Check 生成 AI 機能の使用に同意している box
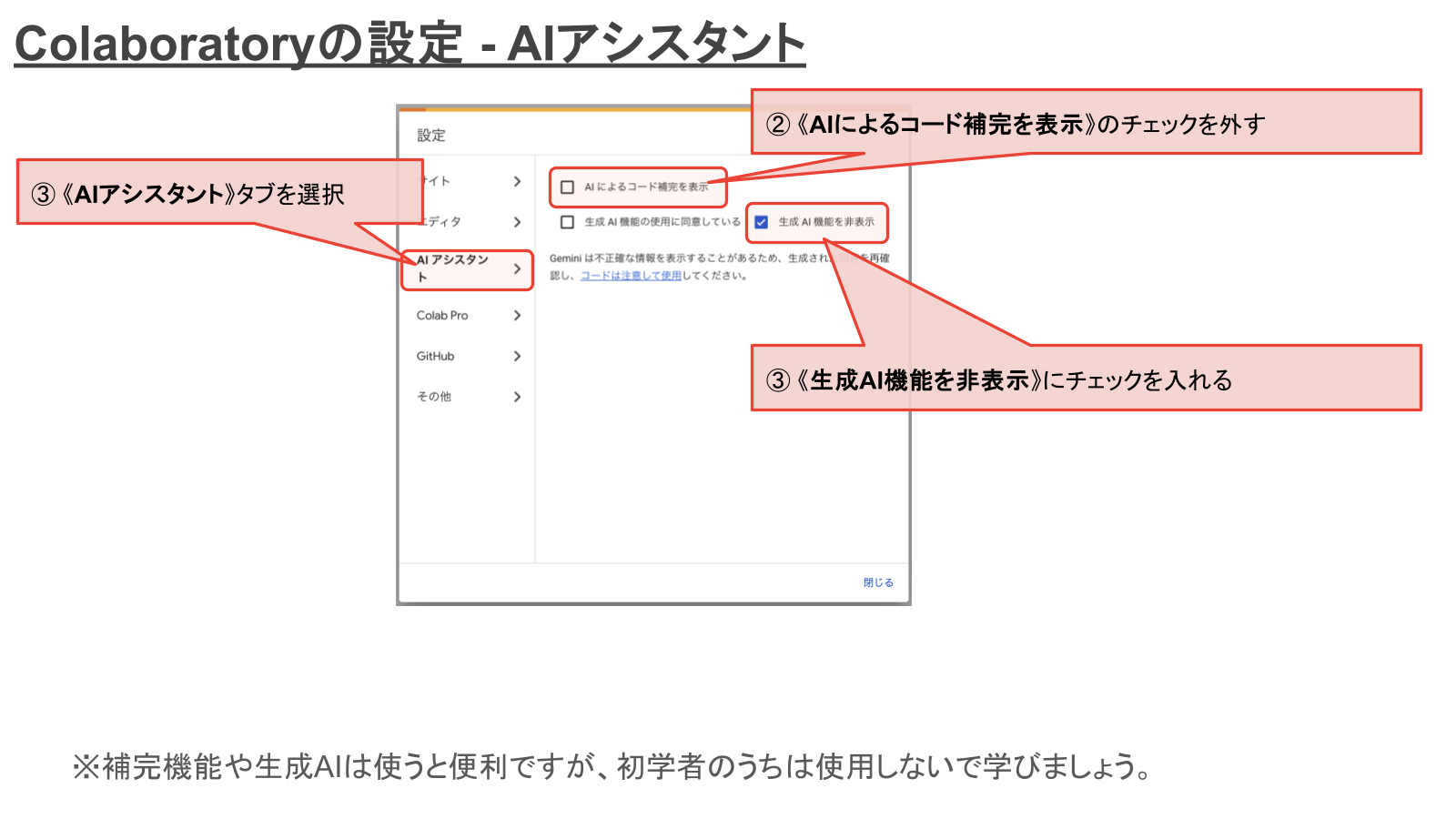The width and height of the screenshot is (1456, 819). 567,222
